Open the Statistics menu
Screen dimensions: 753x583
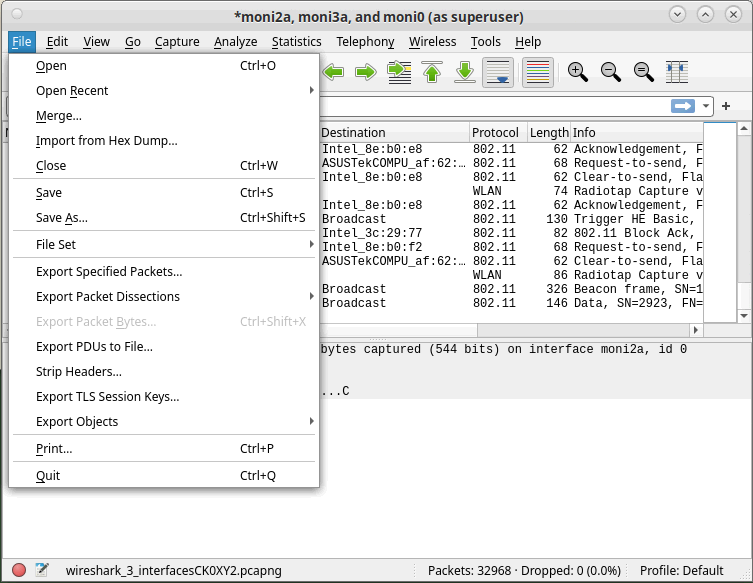point(296,42)
